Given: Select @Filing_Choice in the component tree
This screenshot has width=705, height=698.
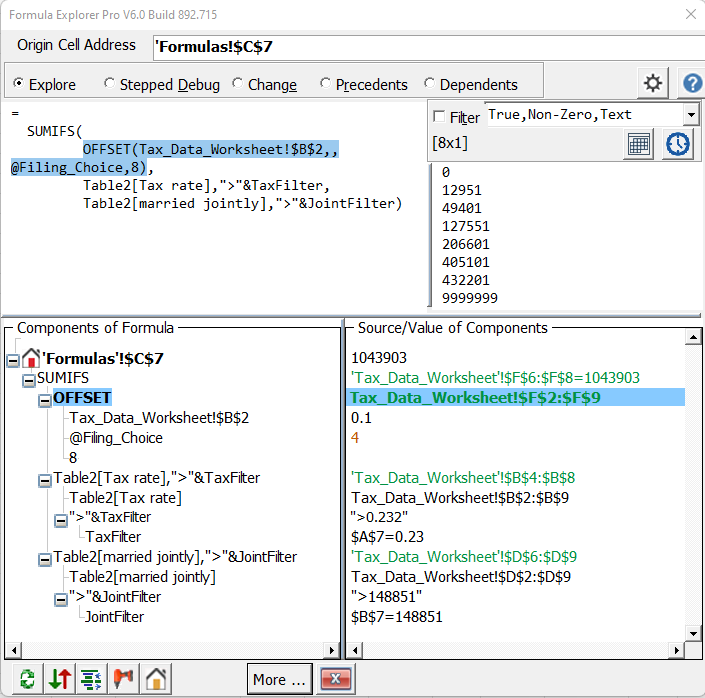Looking at the screenshot, I should point(116,438).
